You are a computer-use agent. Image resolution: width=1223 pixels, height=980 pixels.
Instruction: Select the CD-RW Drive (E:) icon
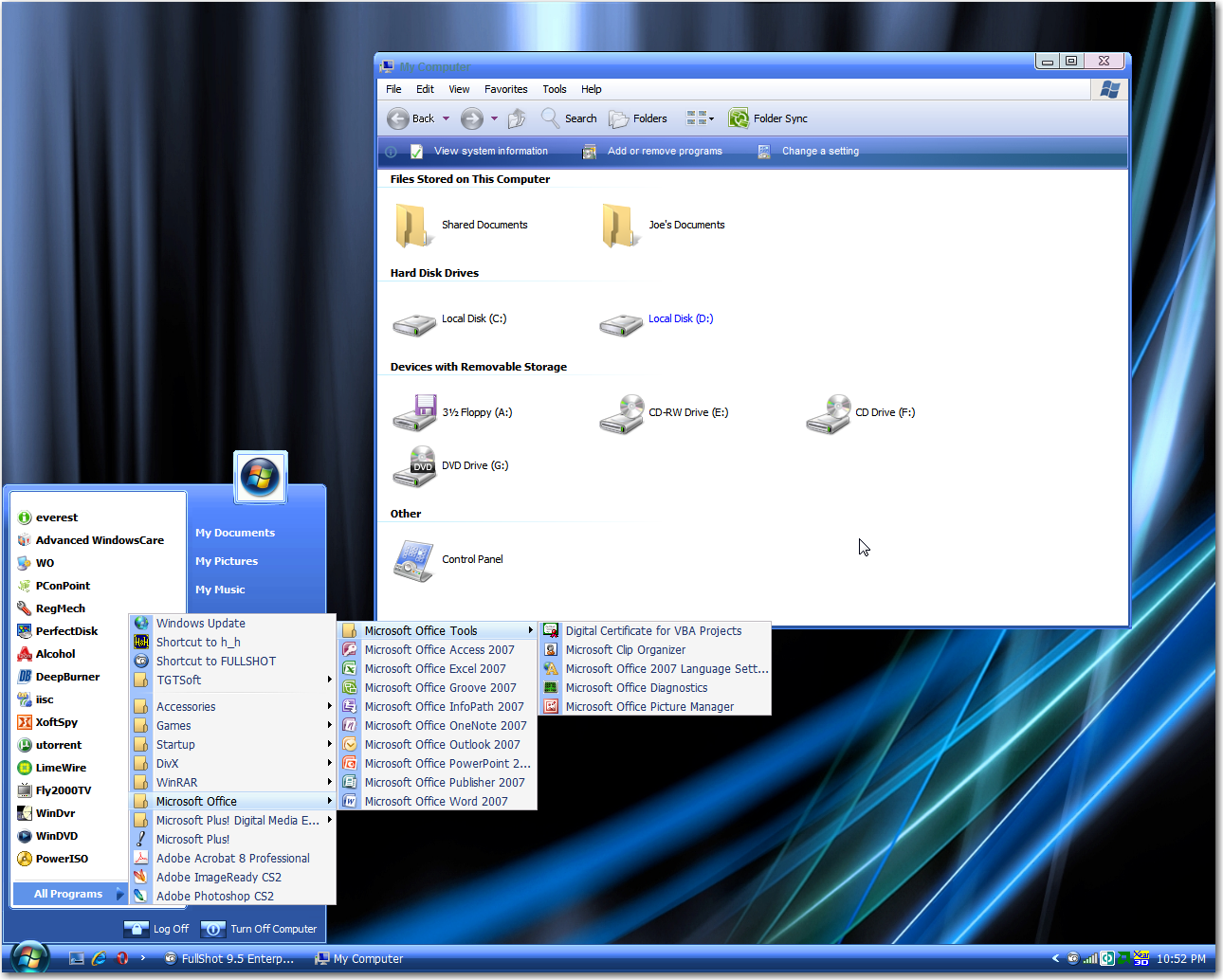[x=622, y=413]
